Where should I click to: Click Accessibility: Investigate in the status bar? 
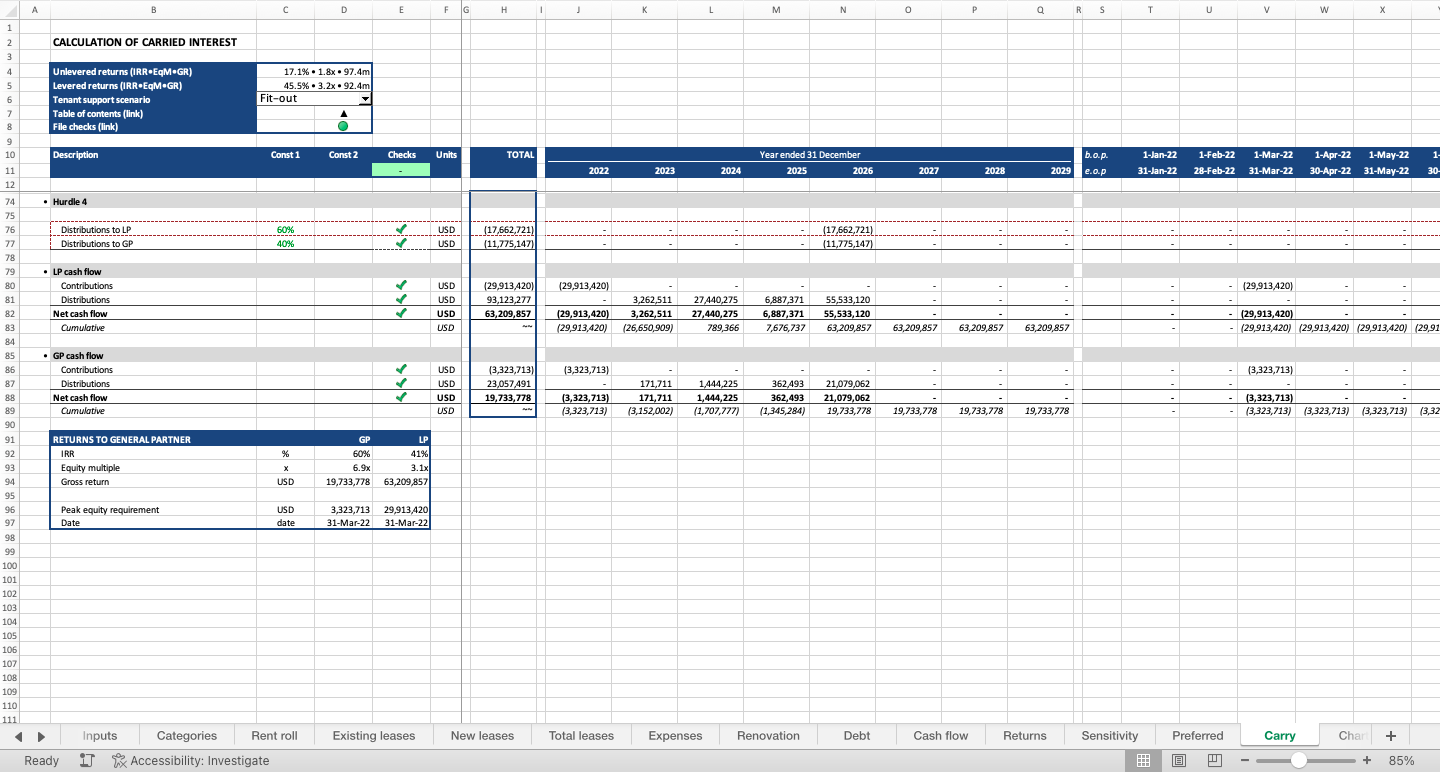click(x=191, y=761)
